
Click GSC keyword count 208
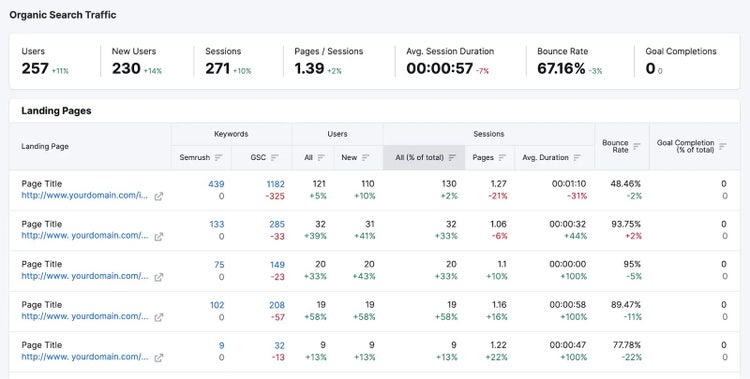[277, 305]
